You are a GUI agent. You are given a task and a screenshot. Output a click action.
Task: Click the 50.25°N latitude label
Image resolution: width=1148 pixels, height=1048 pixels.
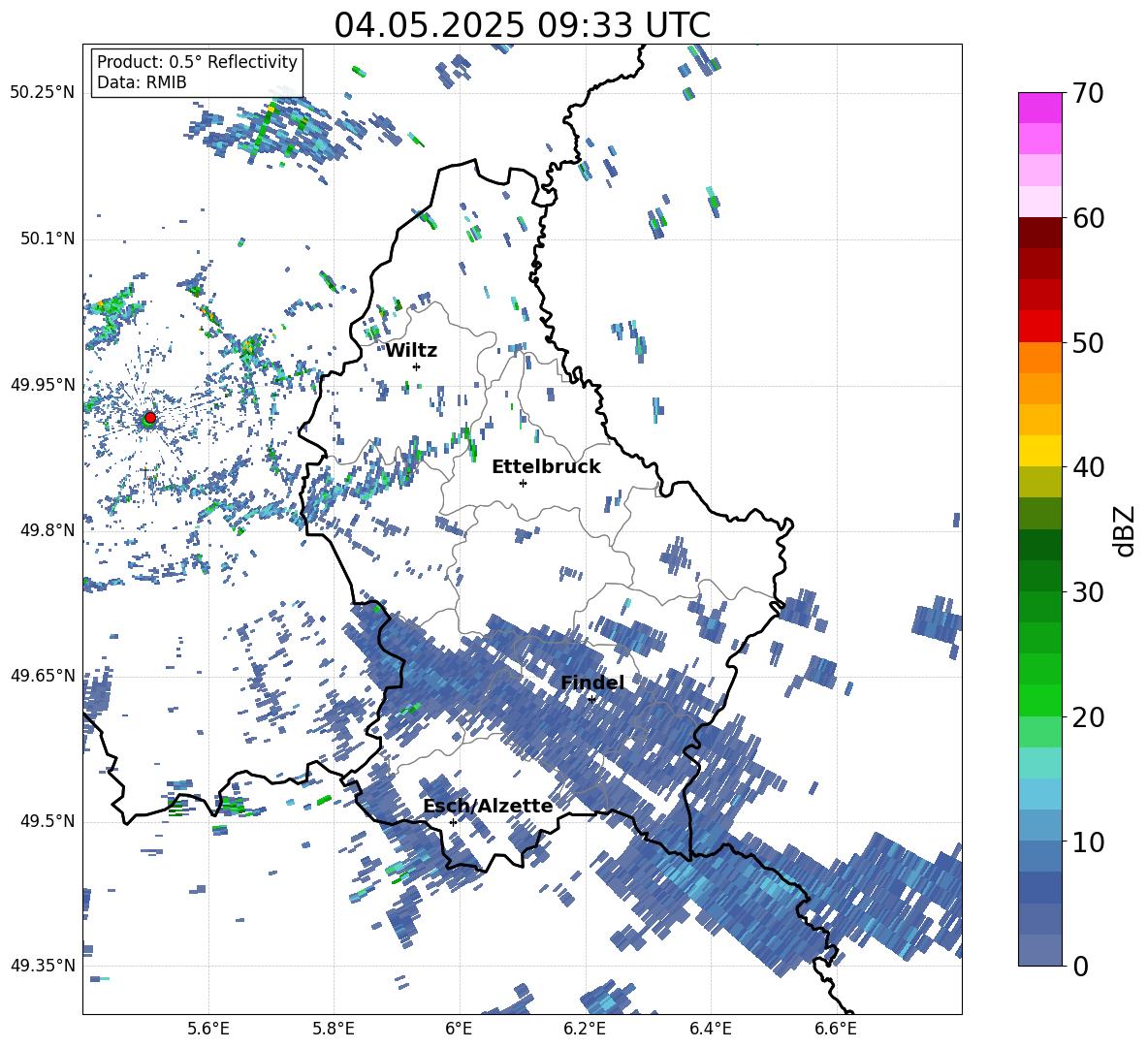point(43,93)
